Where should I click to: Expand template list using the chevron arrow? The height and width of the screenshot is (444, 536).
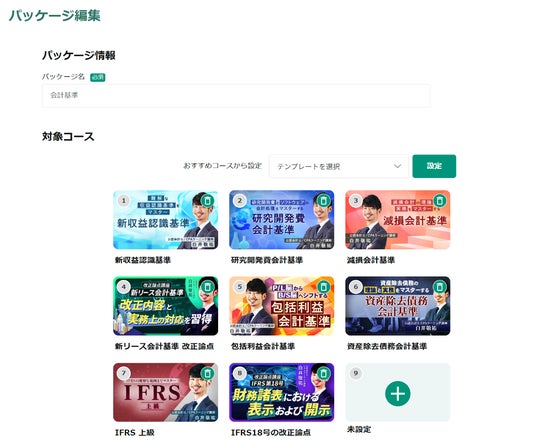pos(397,166)
